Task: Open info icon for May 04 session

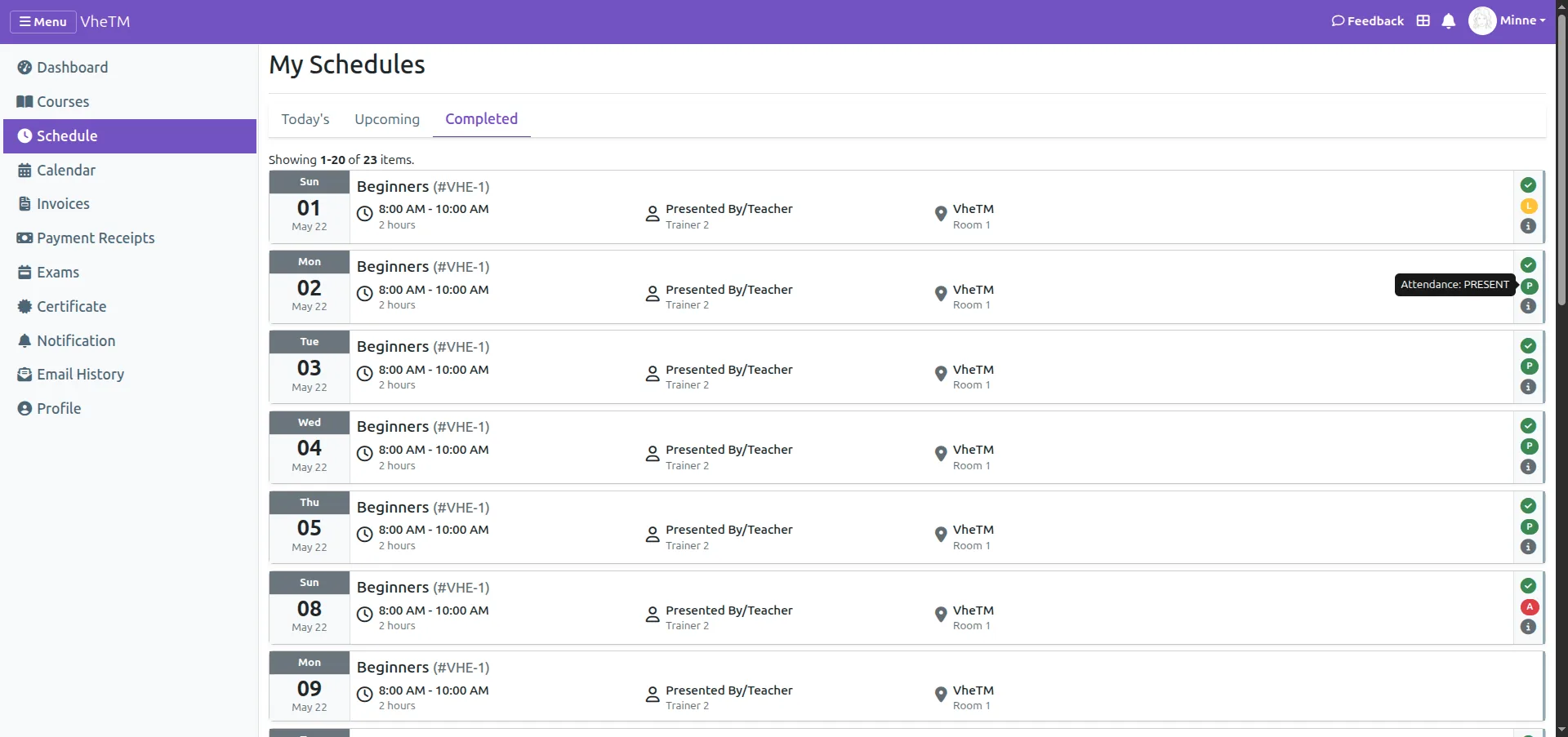Action: coord(1529,467)
